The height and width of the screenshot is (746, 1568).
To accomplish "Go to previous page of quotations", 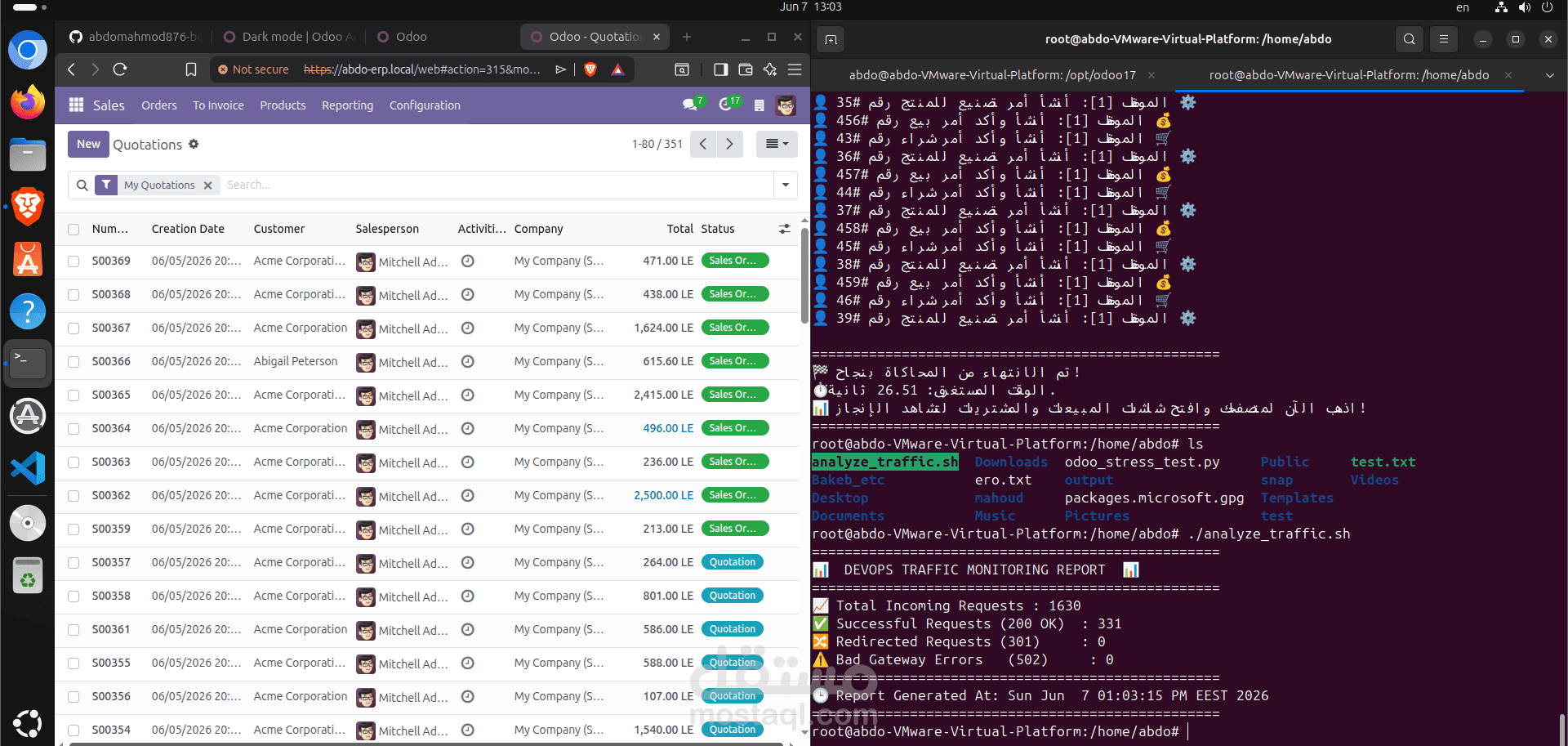I will coord(702,144).
